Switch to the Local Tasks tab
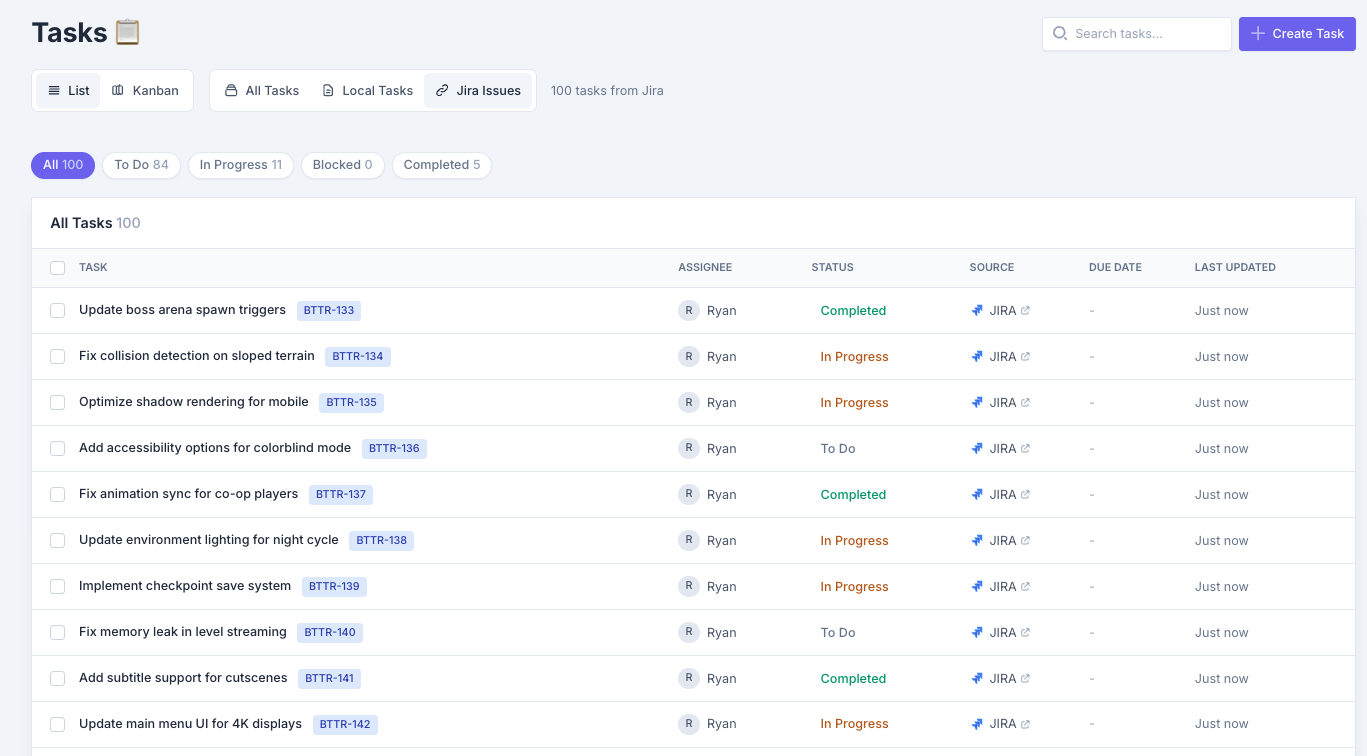This screenshot has height=756, width=1367. tap(367, 90)
